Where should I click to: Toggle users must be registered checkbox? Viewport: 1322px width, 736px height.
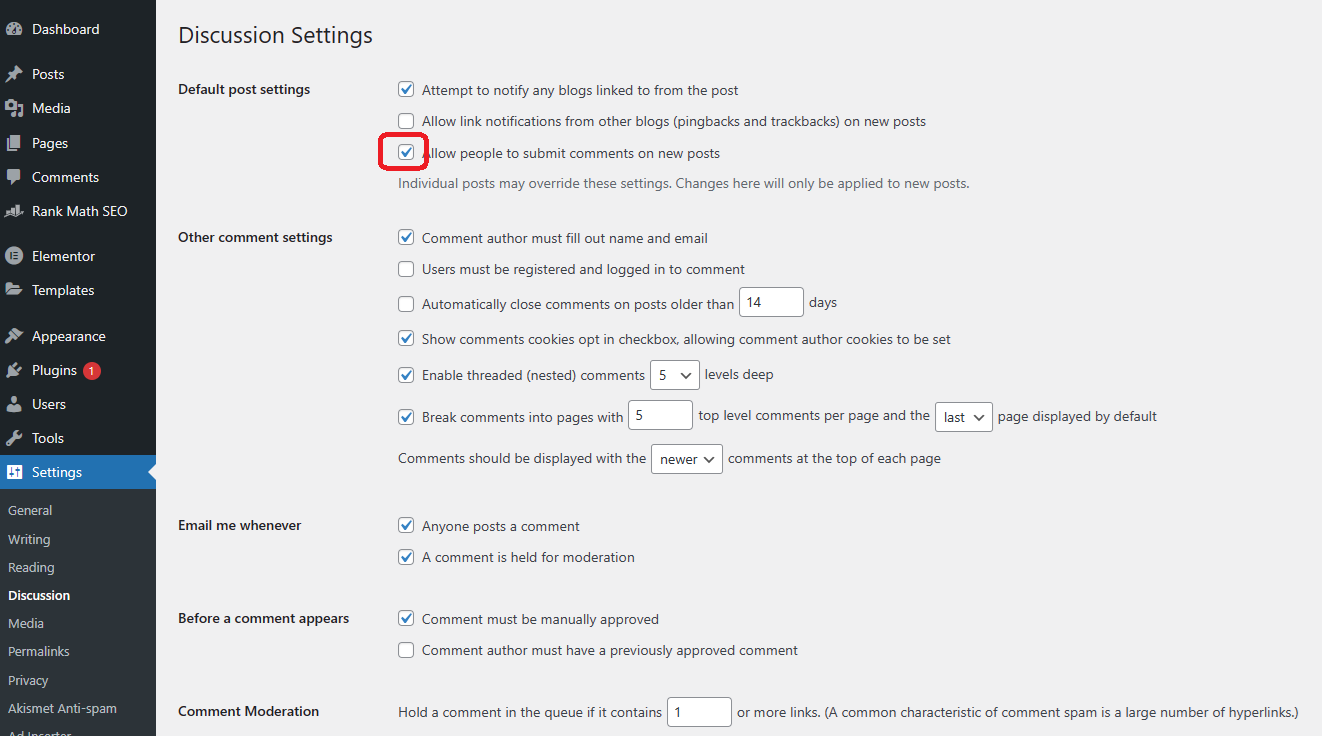tap(406, 269)
